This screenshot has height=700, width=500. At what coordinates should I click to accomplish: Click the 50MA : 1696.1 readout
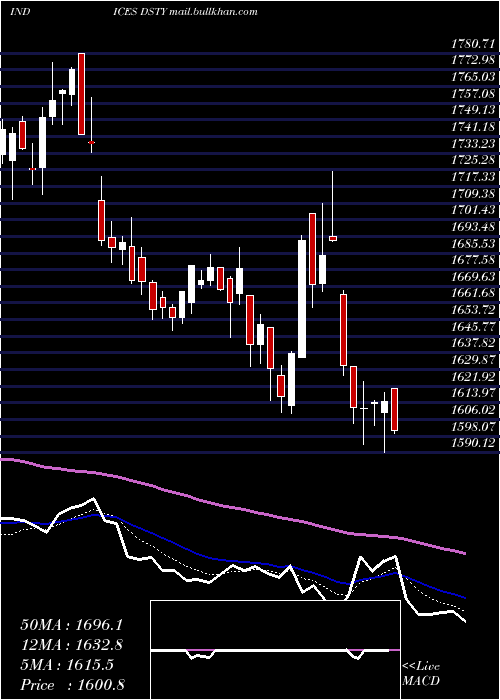(x=72, y=625)
